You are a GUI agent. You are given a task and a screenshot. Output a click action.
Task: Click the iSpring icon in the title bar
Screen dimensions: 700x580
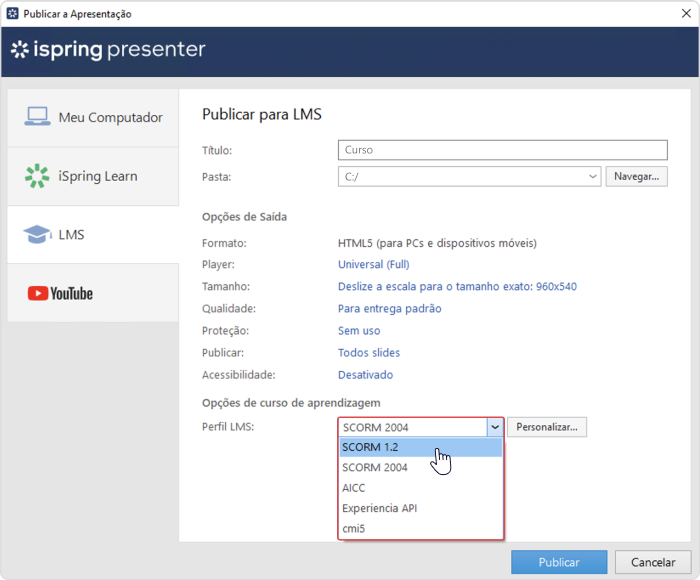[12, 14]
